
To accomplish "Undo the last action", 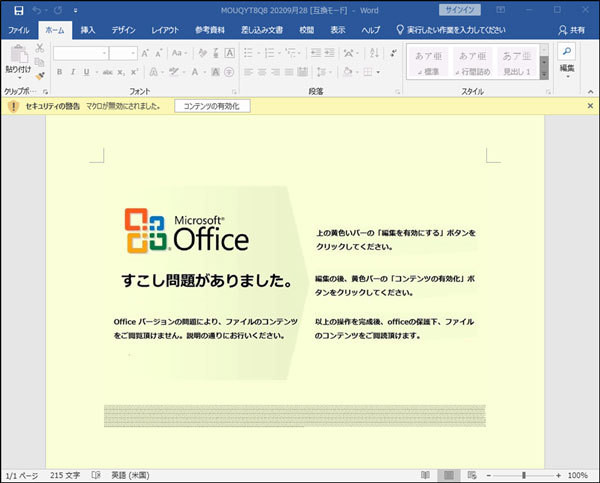I will pos(37,10).
